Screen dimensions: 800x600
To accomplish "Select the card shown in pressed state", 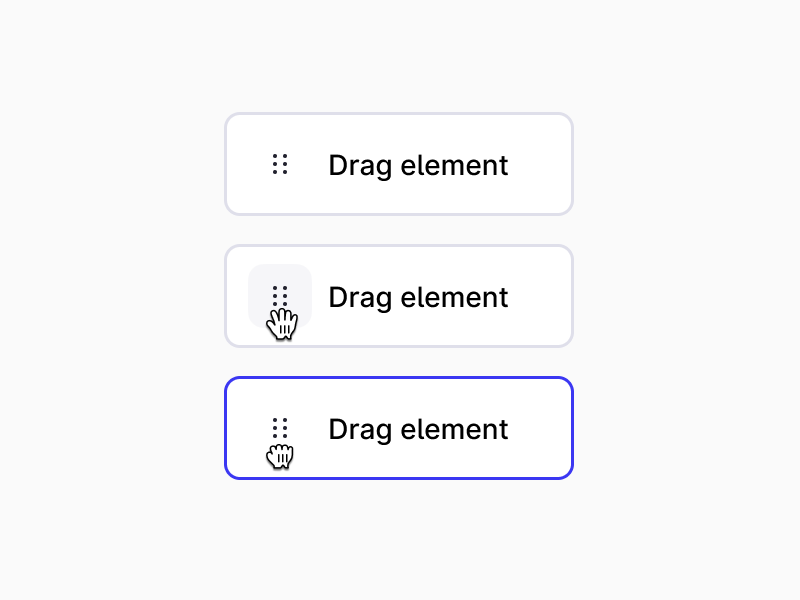I will click(x=398, y=428).
